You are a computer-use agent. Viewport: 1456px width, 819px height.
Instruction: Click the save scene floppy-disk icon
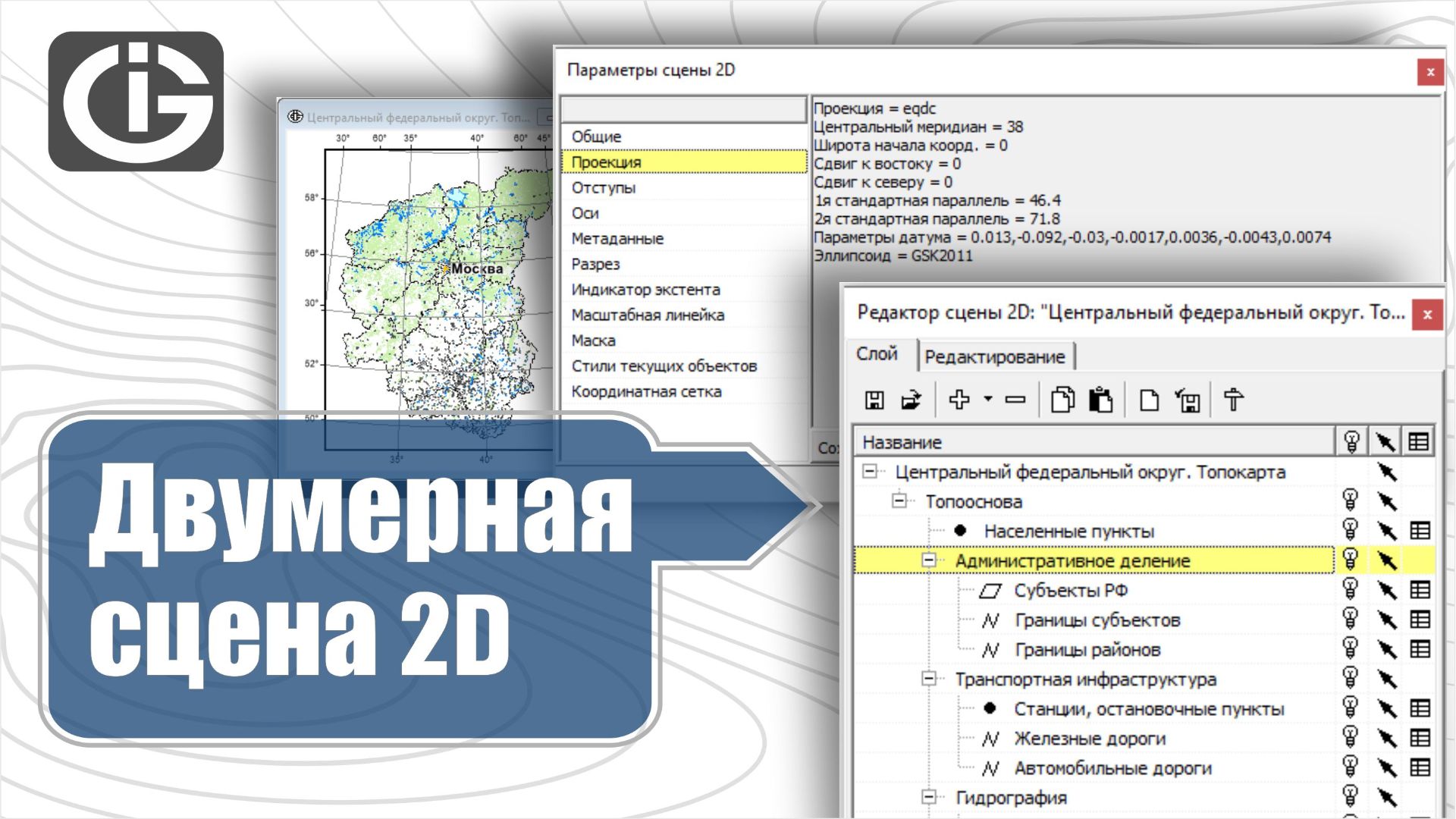874,400
